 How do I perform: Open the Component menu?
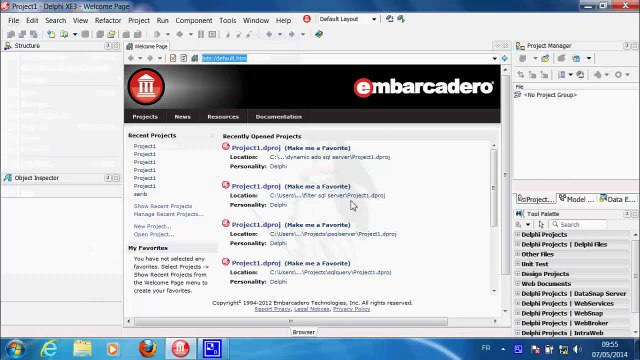pyautogui.click(x=194, y=20)
